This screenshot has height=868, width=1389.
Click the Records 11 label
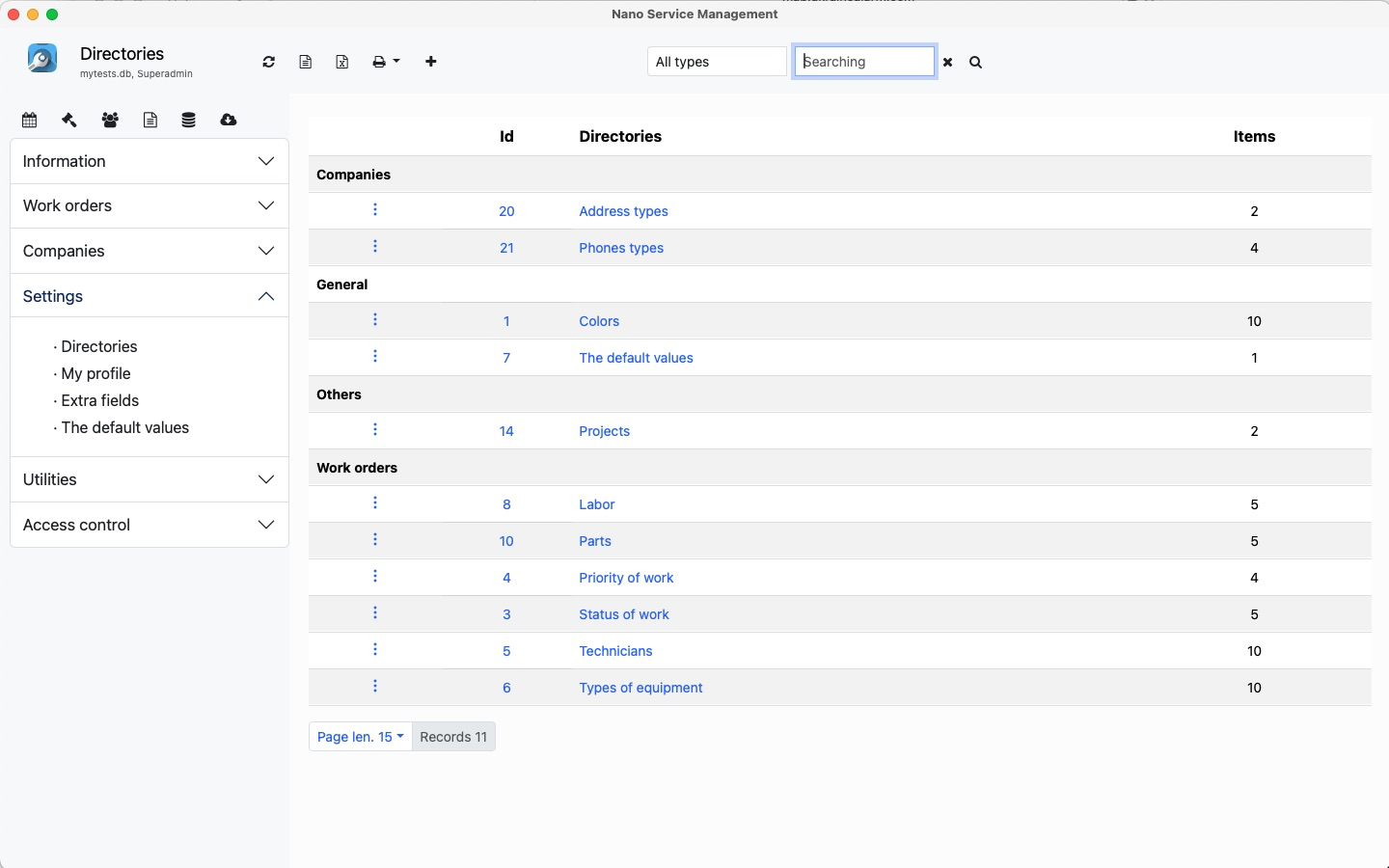click(453, 736)
